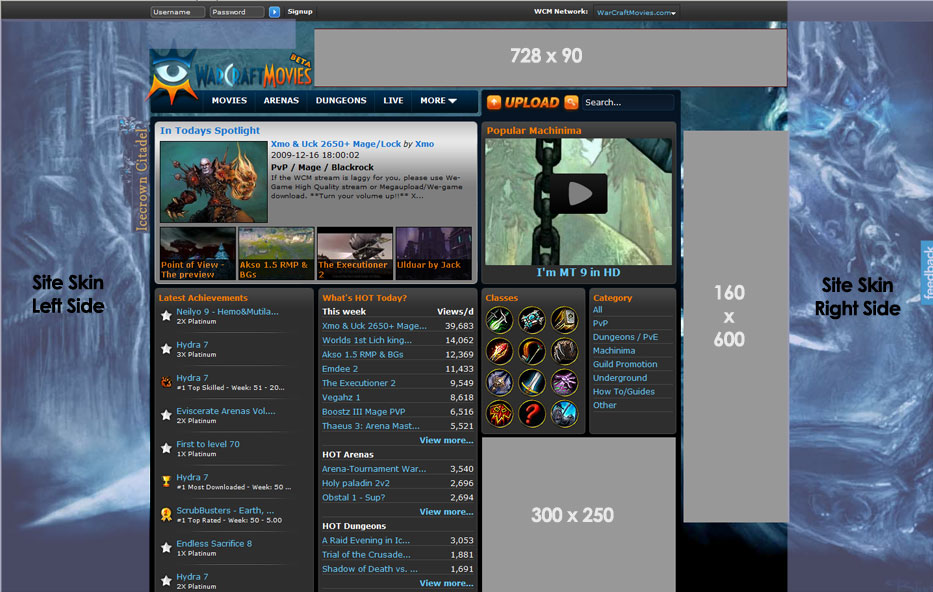Select the green dagger class icon
Screen dimensions: 933x592
pos(499,320)
